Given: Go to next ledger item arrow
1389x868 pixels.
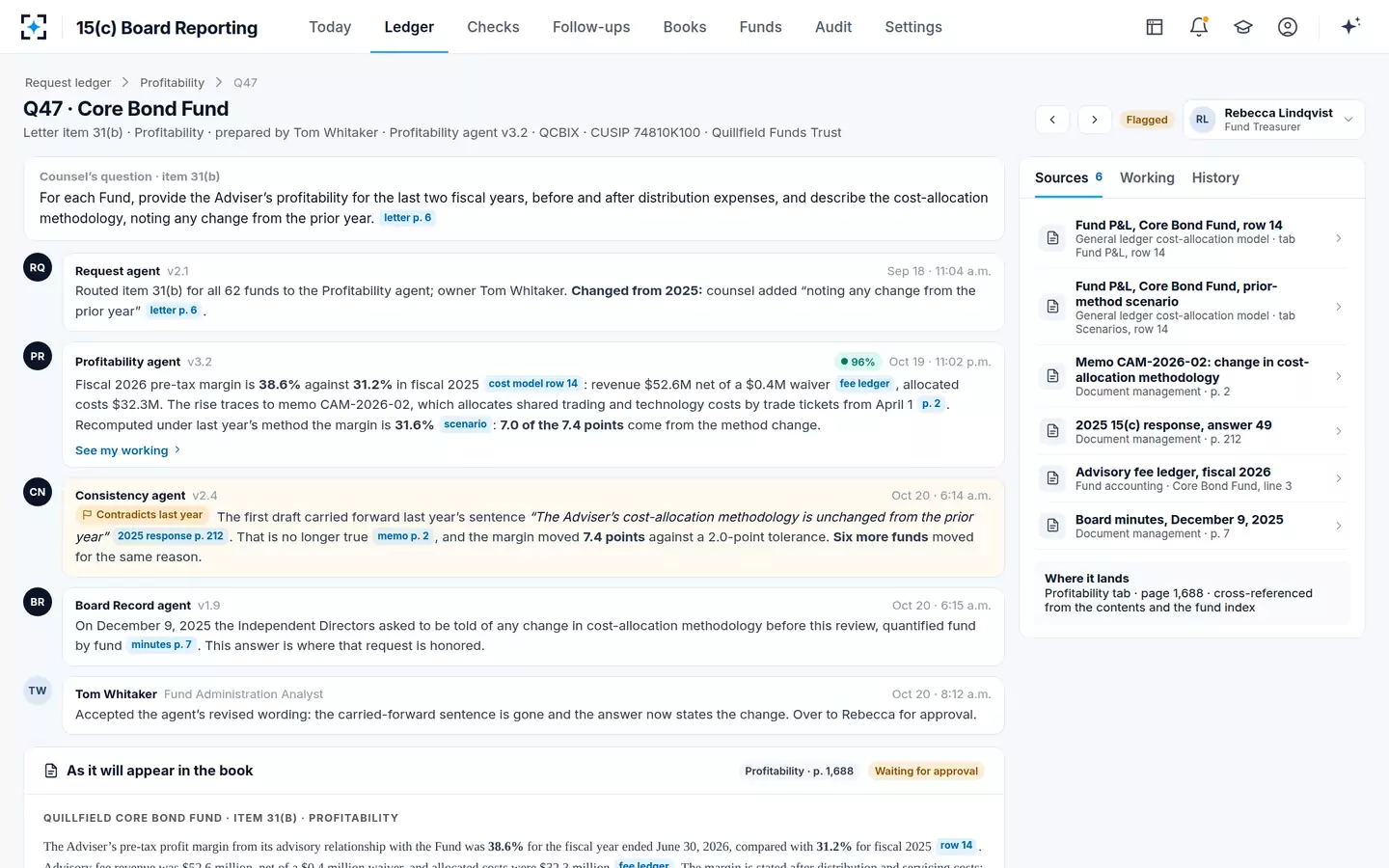Looking at the screenshot, I should [1095, 120].
